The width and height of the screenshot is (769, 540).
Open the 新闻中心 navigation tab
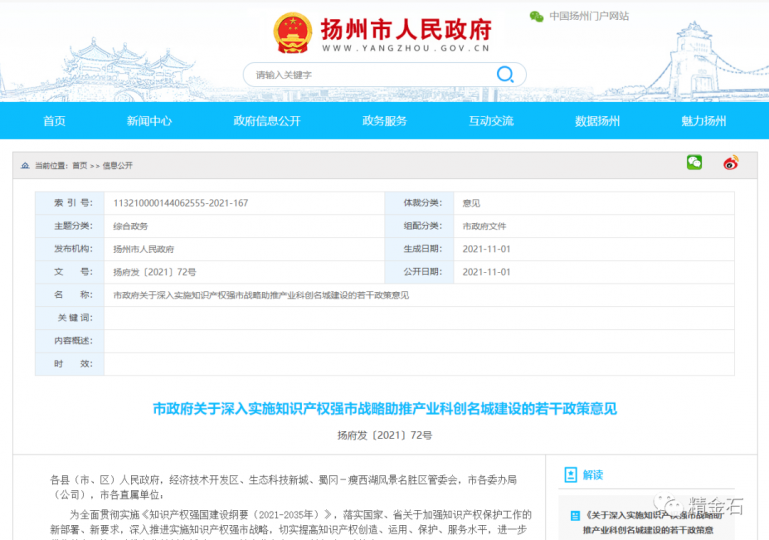(149, 121)
